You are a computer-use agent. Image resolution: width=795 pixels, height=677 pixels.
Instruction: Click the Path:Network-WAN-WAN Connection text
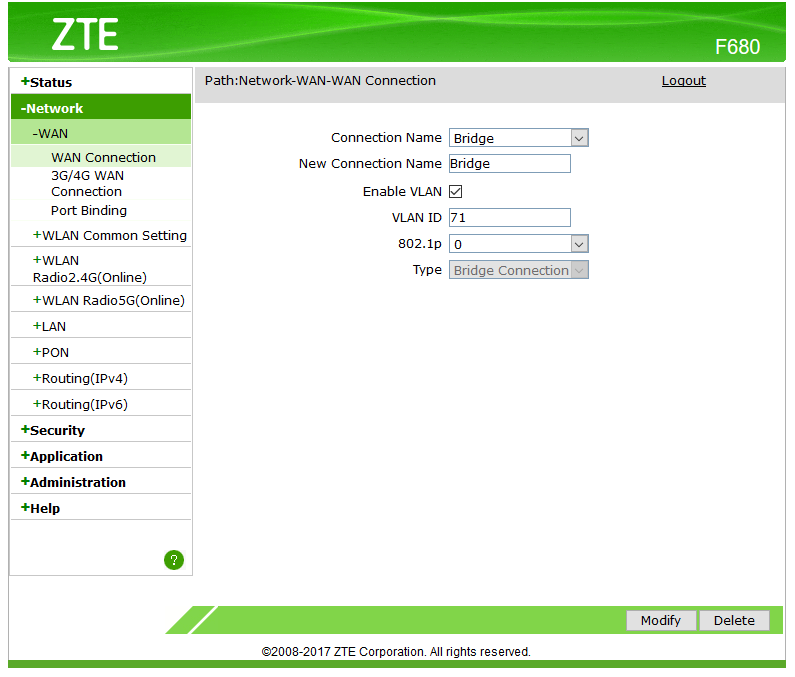[320, 81]
